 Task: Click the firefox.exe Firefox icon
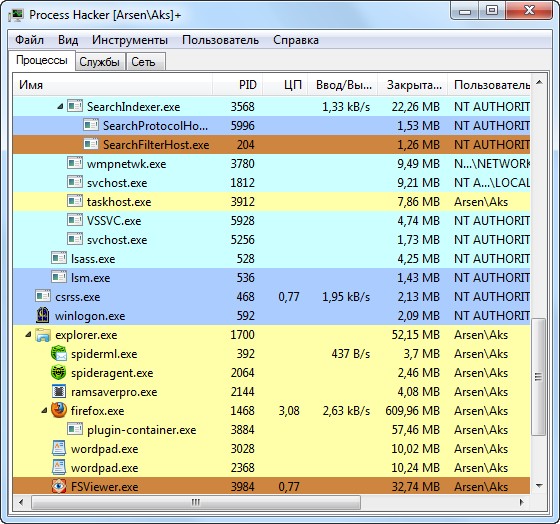click(59, 410)
